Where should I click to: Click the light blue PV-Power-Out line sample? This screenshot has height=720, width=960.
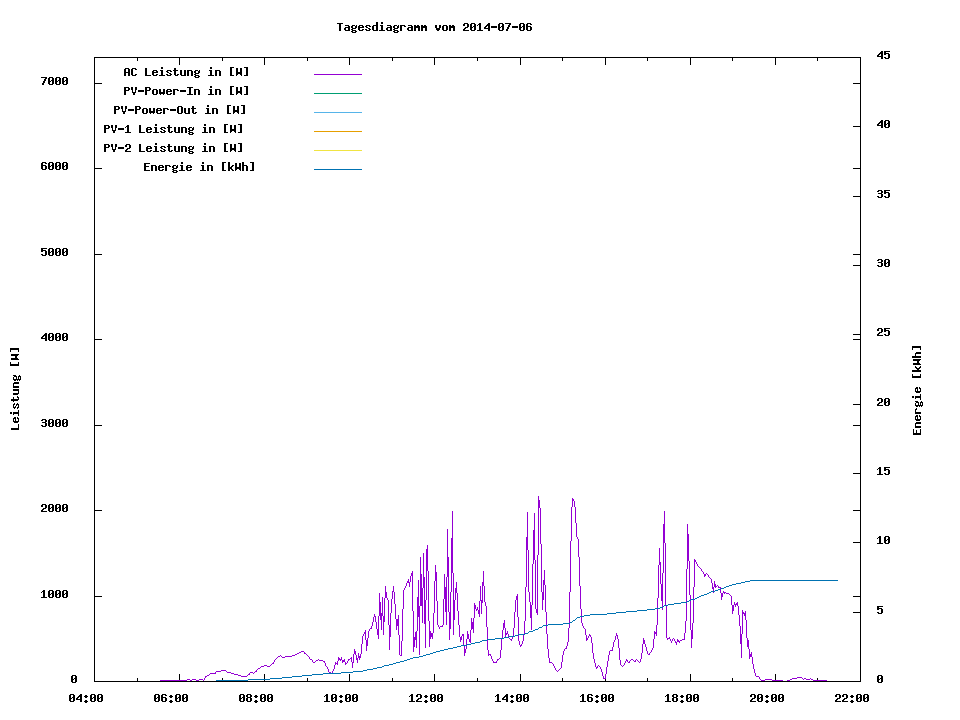pyautogui.click(x=337, y=112)
